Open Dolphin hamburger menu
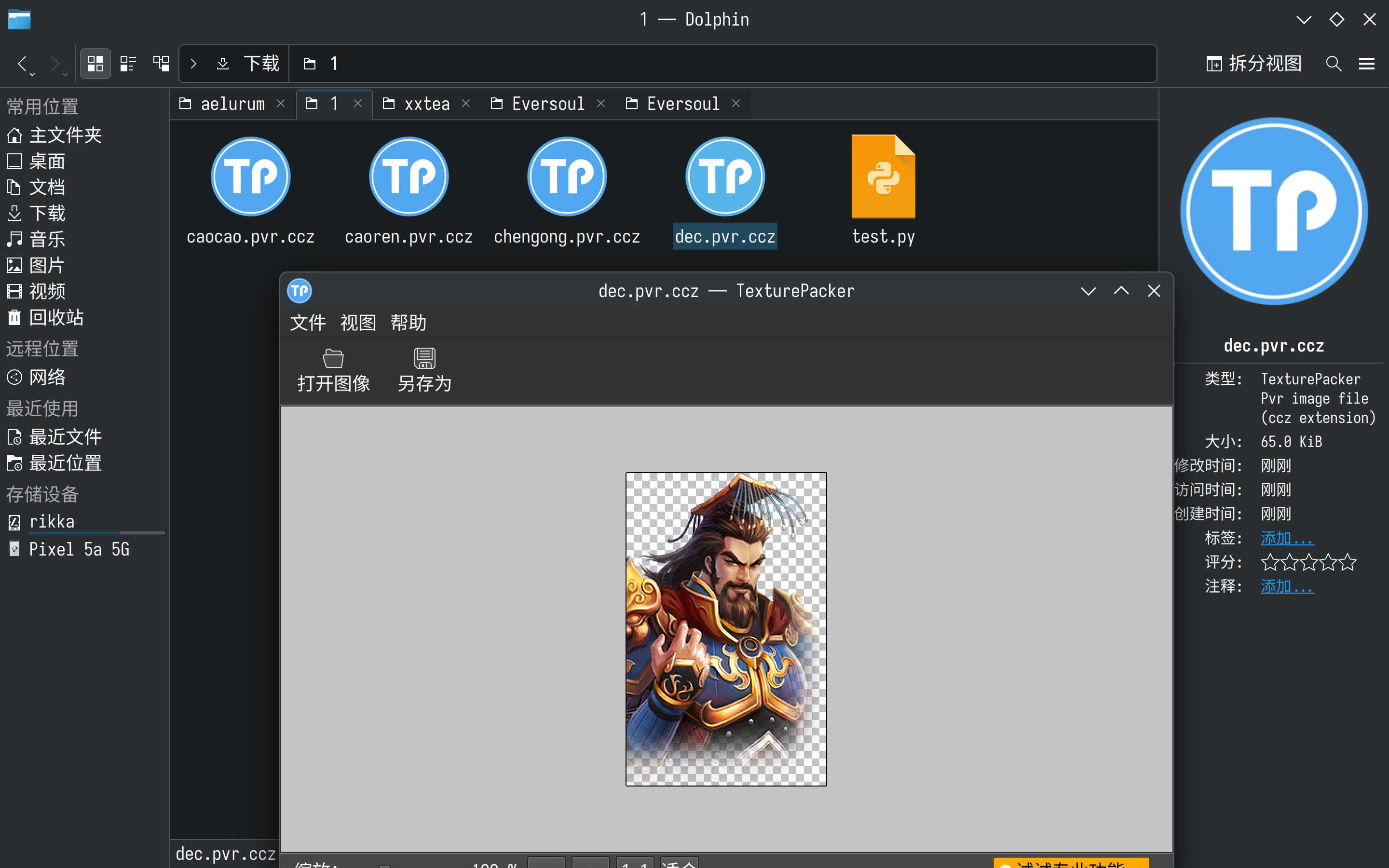This screenshot has width=1389, height=868. tap(1367, 64)
